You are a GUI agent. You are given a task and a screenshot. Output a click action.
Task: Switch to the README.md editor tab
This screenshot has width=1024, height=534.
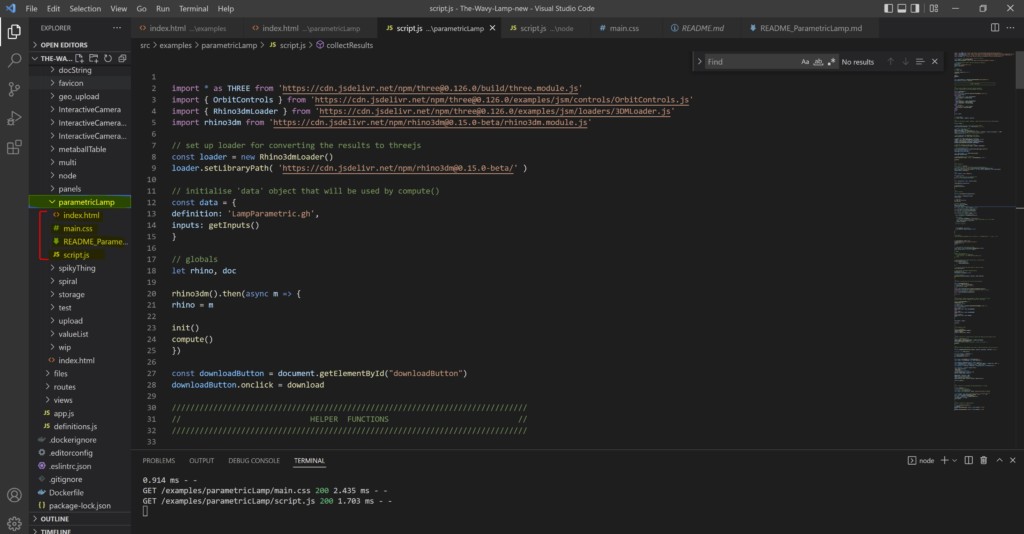tap(701, 28)
